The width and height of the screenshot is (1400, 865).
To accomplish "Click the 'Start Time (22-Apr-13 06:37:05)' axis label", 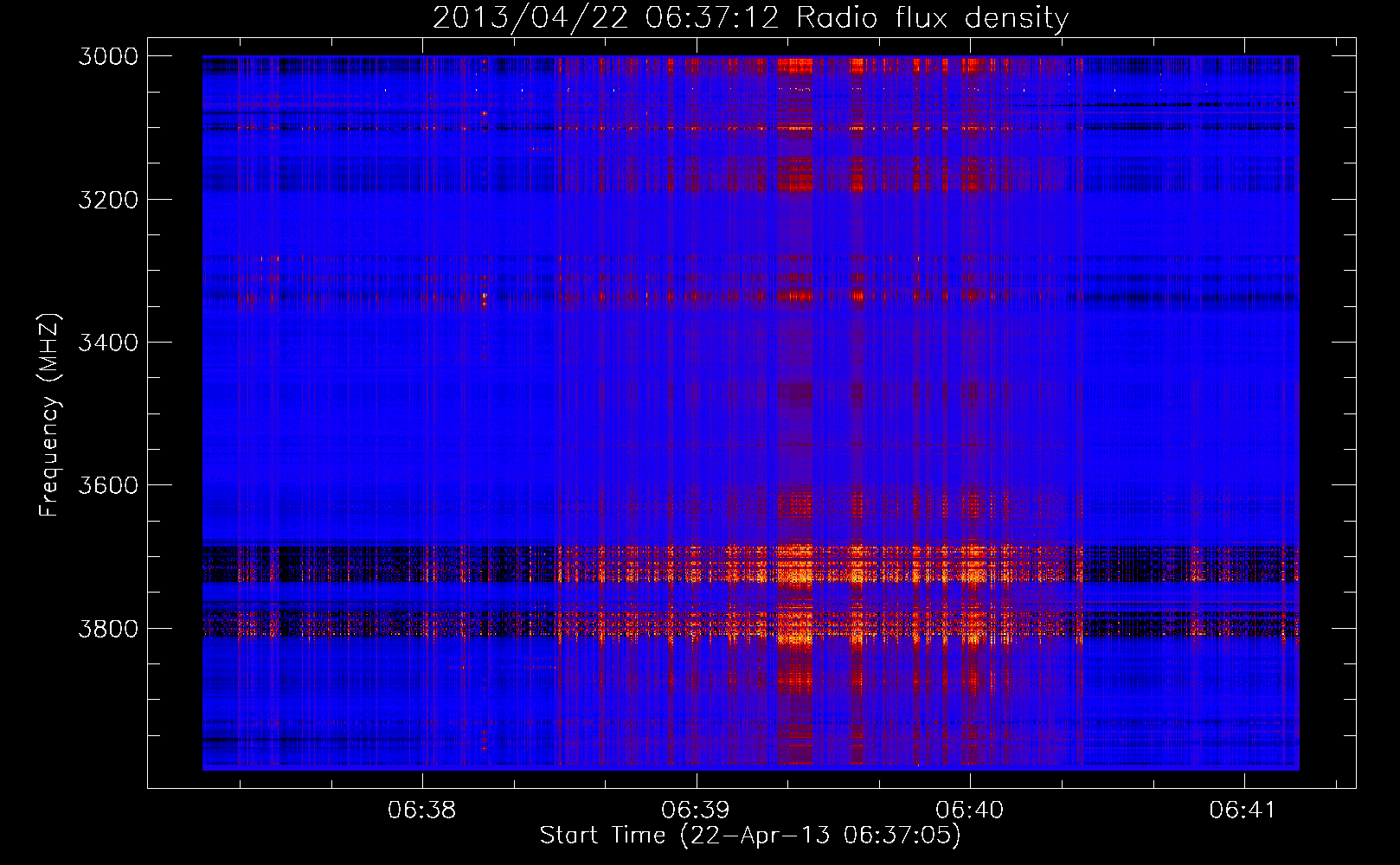I will pyautogui.click(x=750, y=836).
